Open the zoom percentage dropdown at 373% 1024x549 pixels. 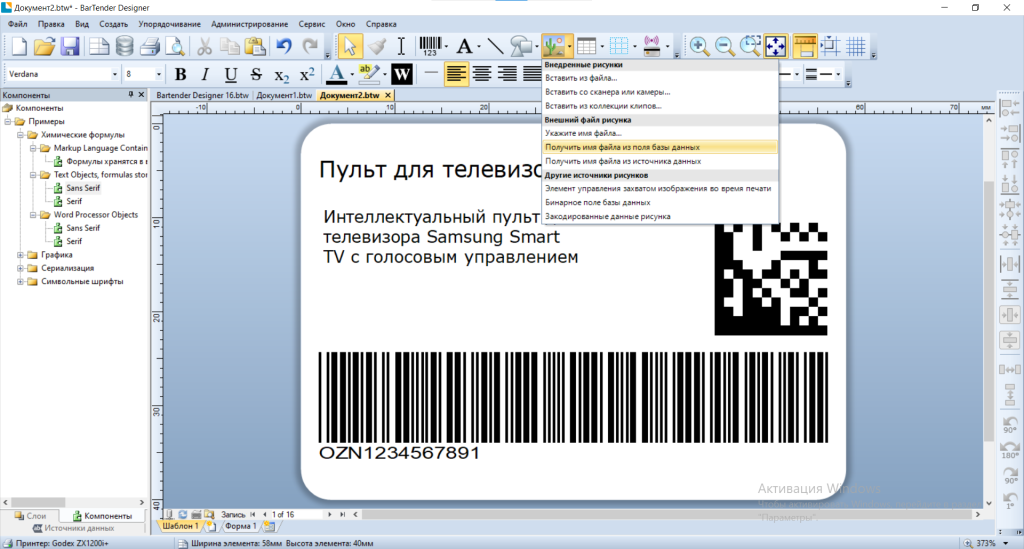pos(1006,543)
